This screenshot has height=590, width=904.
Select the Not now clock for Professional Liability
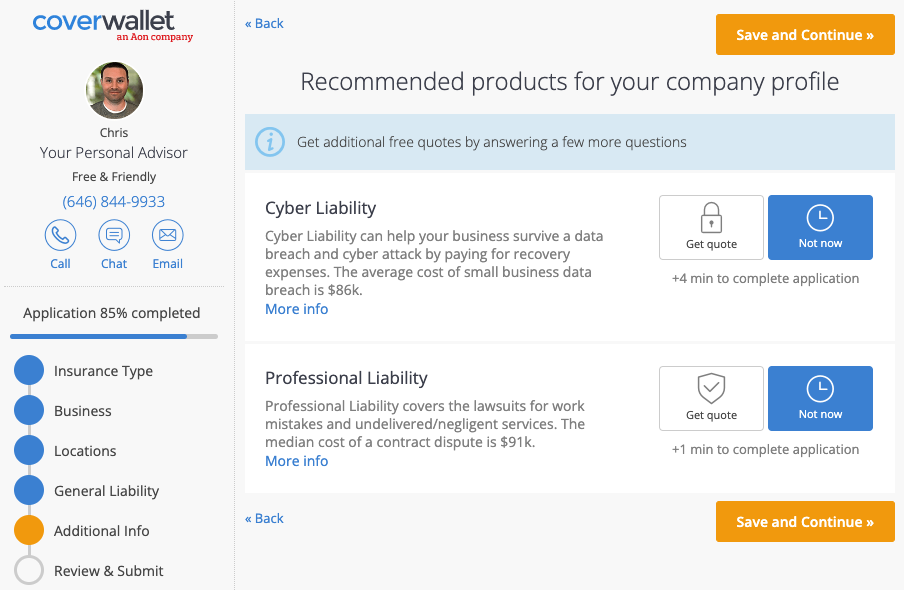pos(820,398)
